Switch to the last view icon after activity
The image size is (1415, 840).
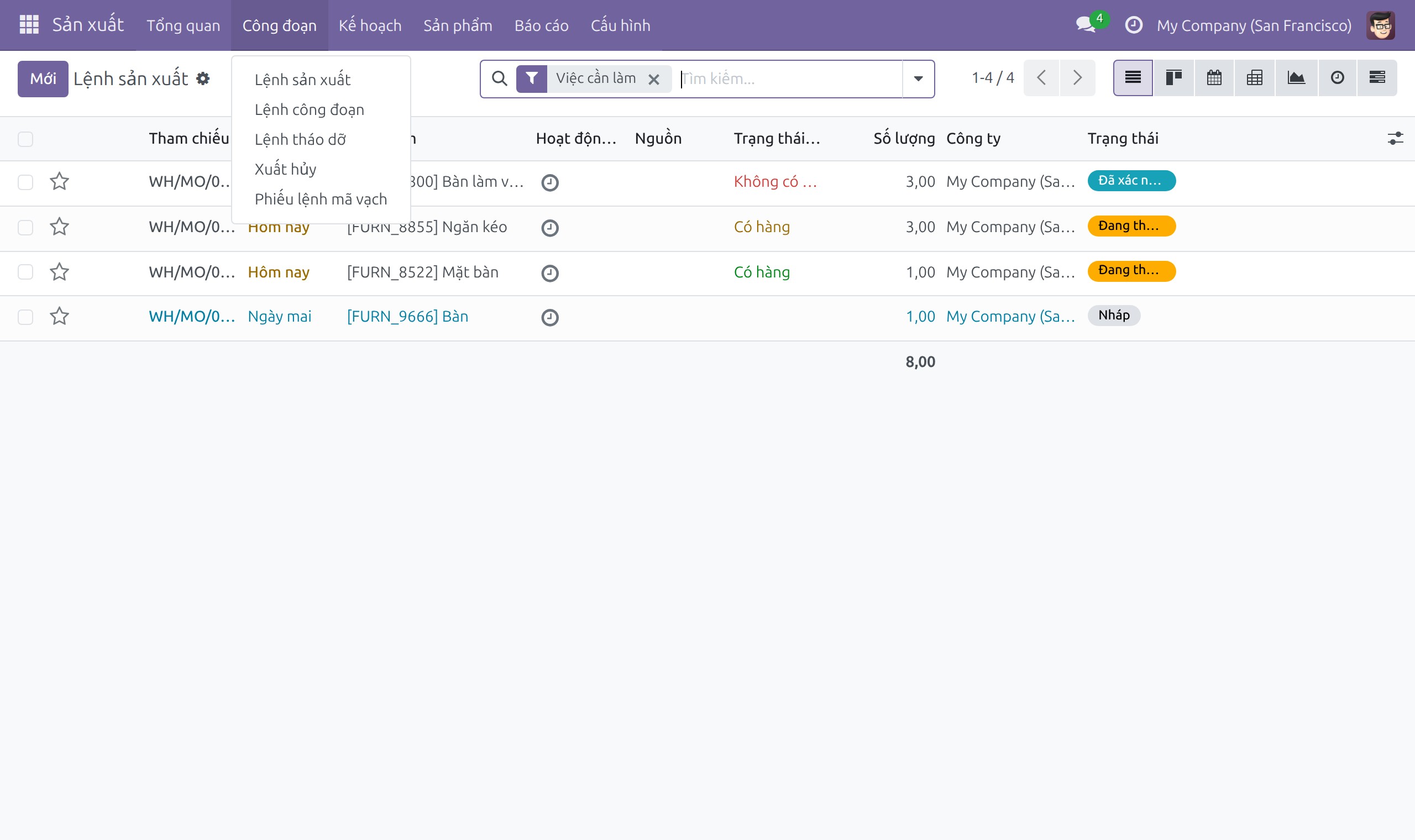[x=1376, y=77]
